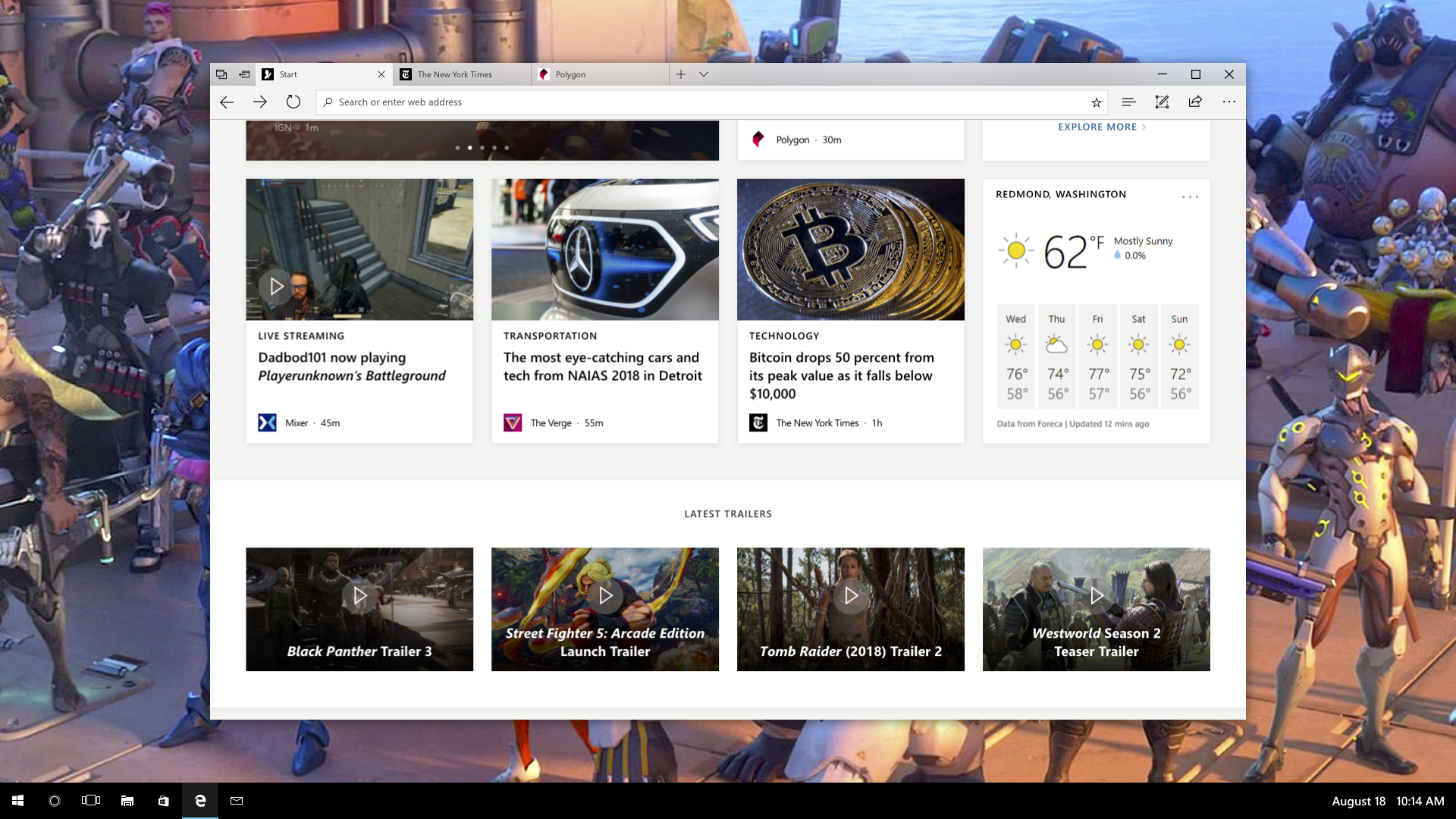The image size is (1456, 819).
Task: Open File Explorer from taskbar
Action: (127, 801)
